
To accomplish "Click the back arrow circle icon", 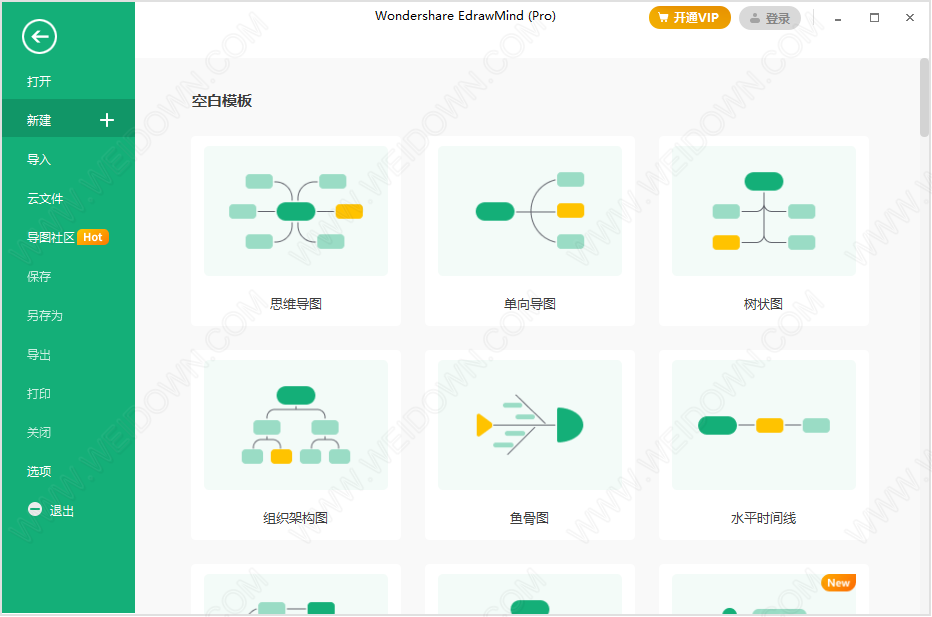I will point(39,38).
